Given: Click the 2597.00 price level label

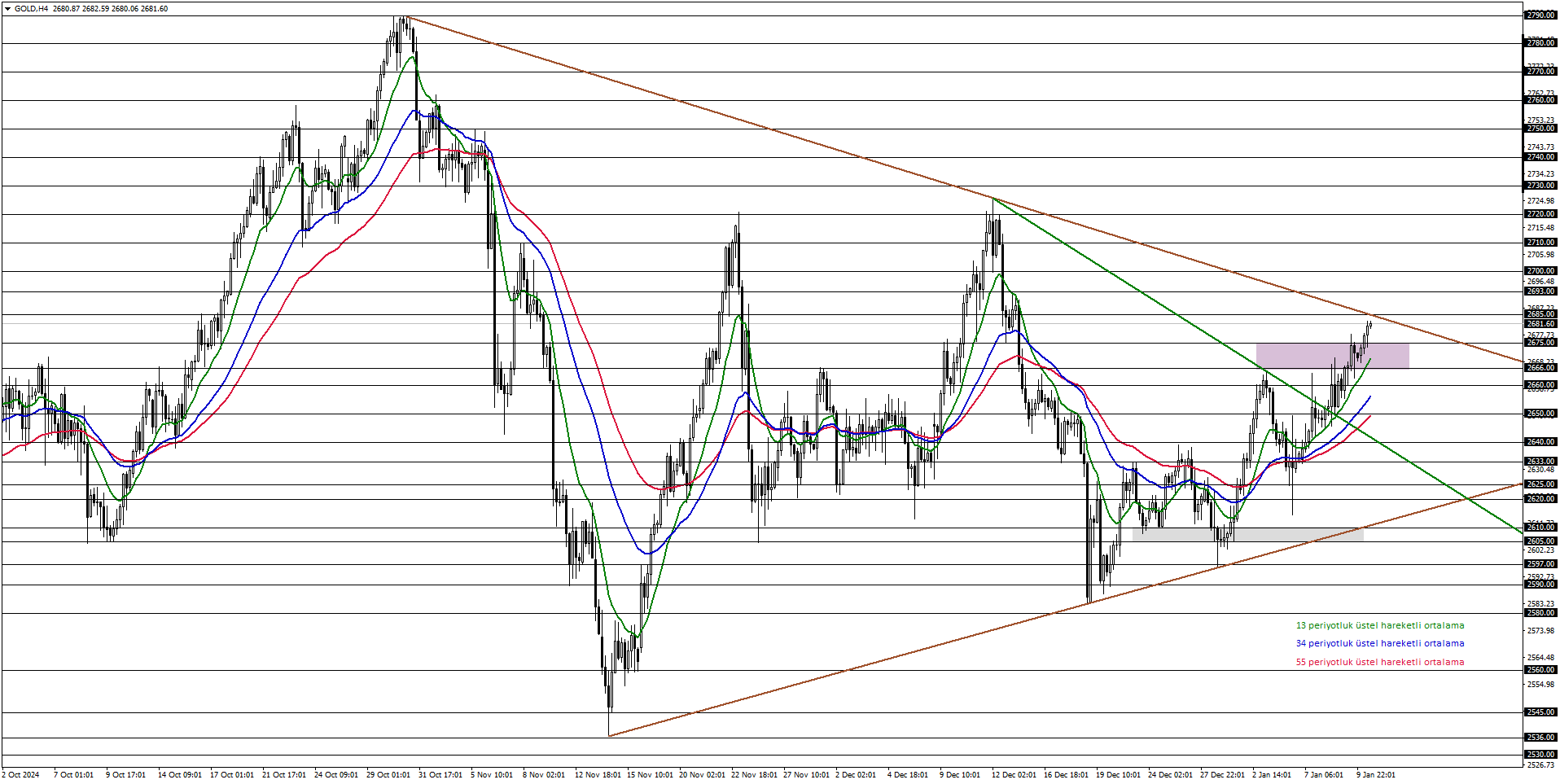Looking at the screenshot, I should coord(1540,564).
